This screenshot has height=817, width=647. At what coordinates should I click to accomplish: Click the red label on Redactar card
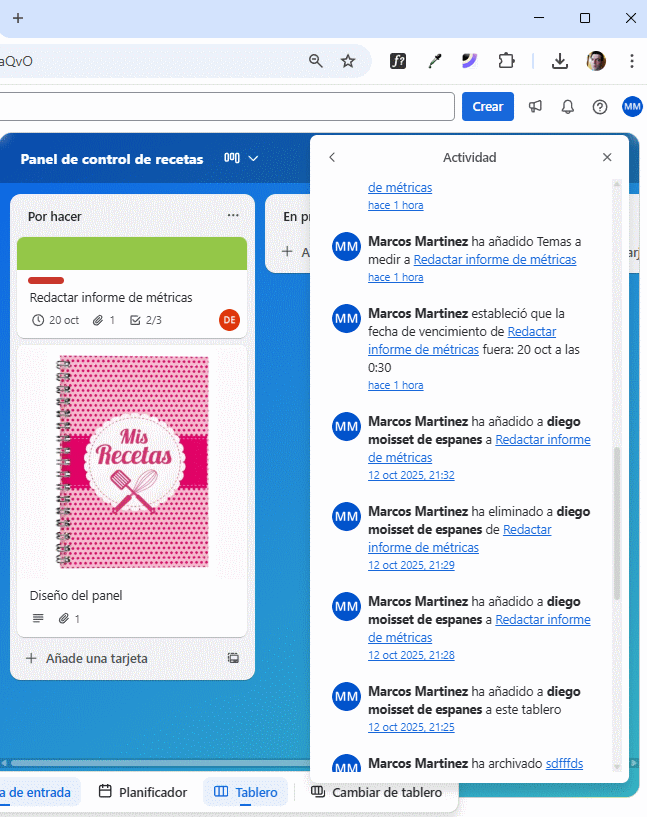coord(46,280)
